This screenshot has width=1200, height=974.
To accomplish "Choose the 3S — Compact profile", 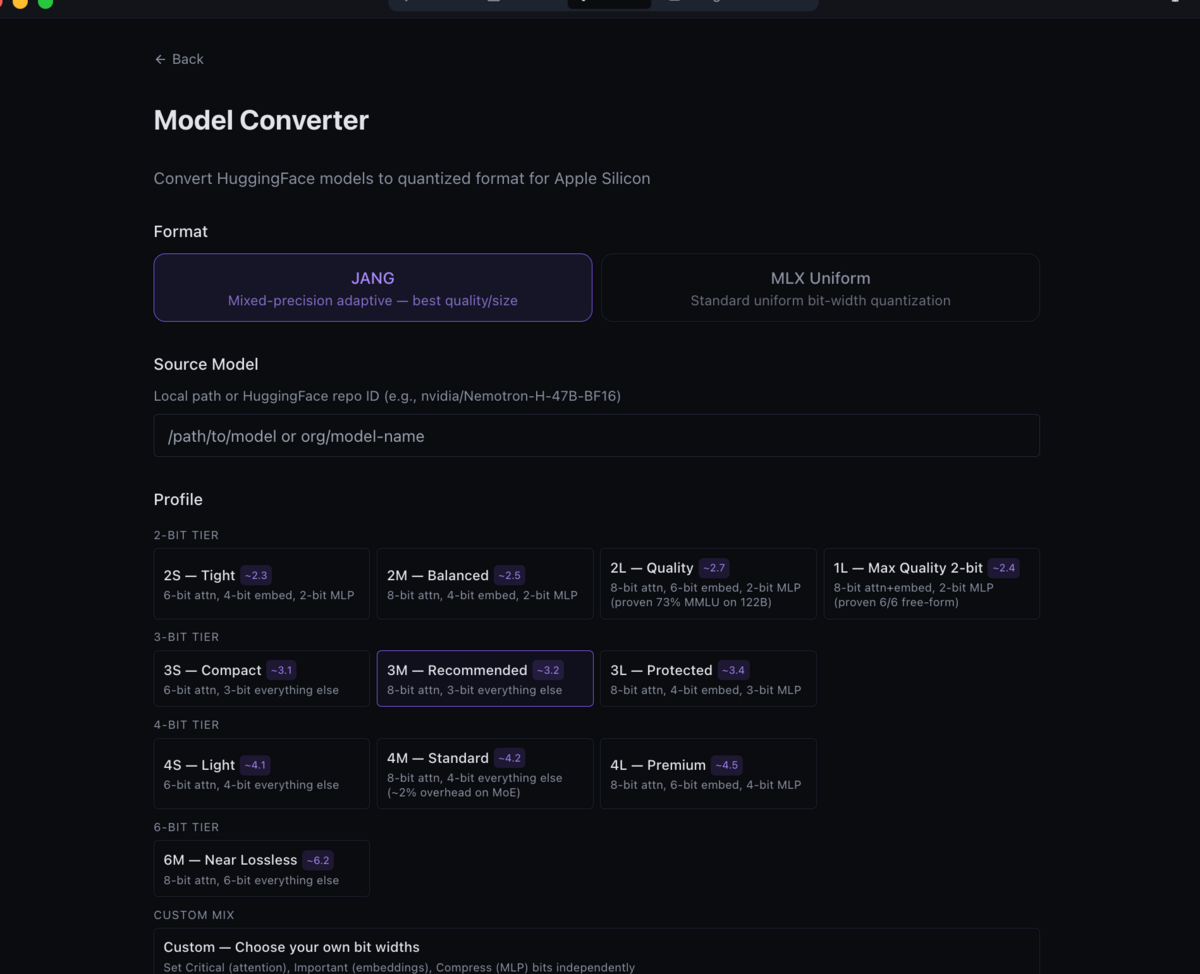I will pos(261,679).
